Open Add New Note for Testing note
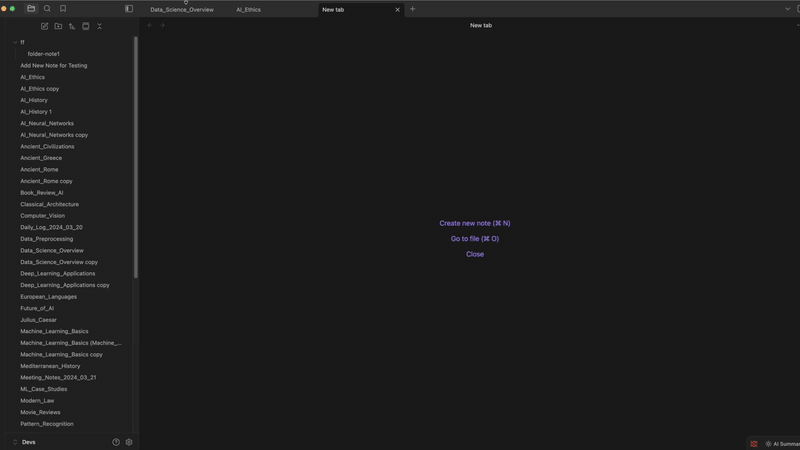Image resolution: width=800 pixels, height=450 pixels. (54, 66)
